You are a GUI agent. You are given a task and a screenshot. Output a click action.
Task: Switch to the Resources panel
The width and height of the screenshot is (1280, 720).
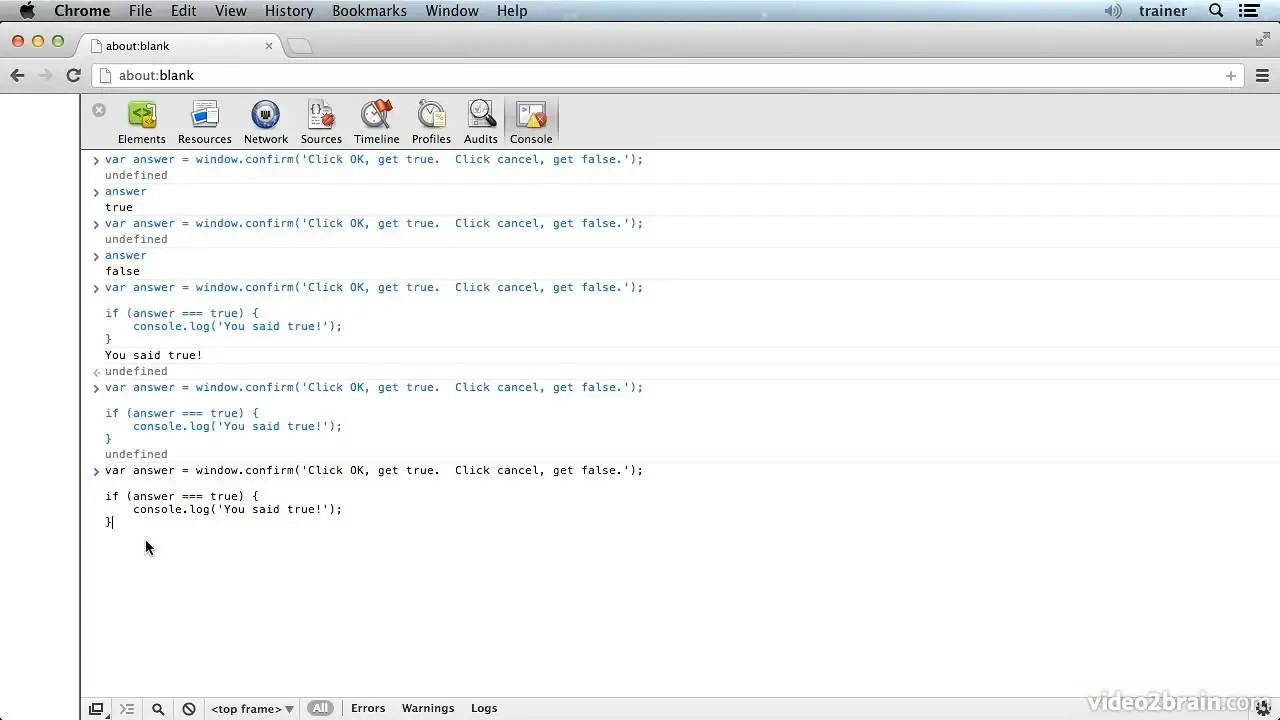[x=205, y=123]
